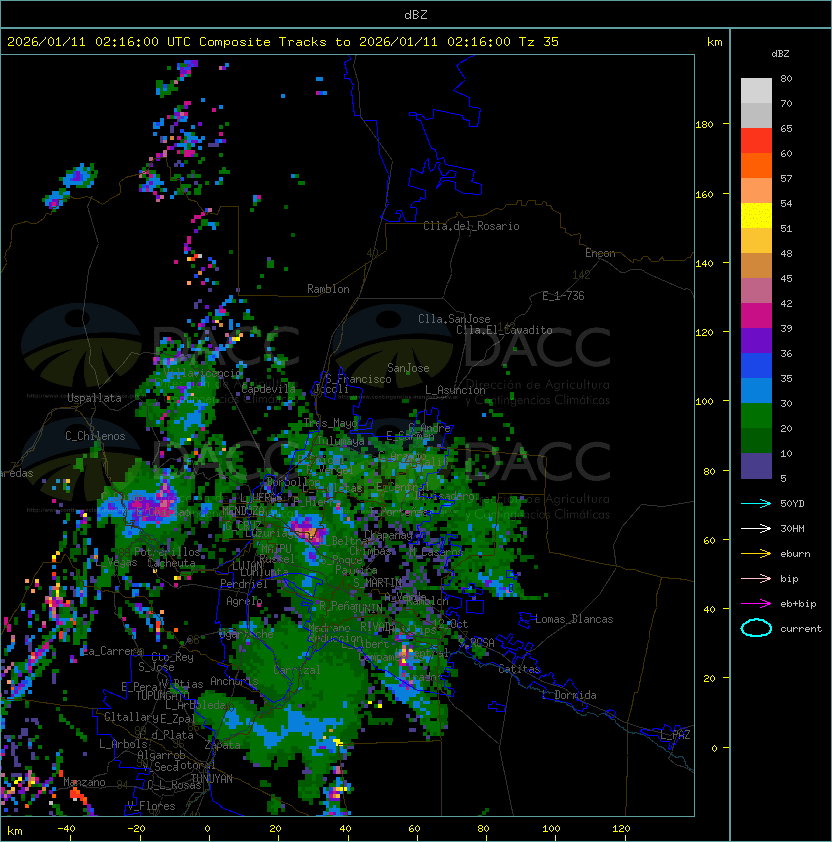The height and width of the screenshot is (842, 832).
Task: Click the 'Anchoris' map label
Action: 234,681
